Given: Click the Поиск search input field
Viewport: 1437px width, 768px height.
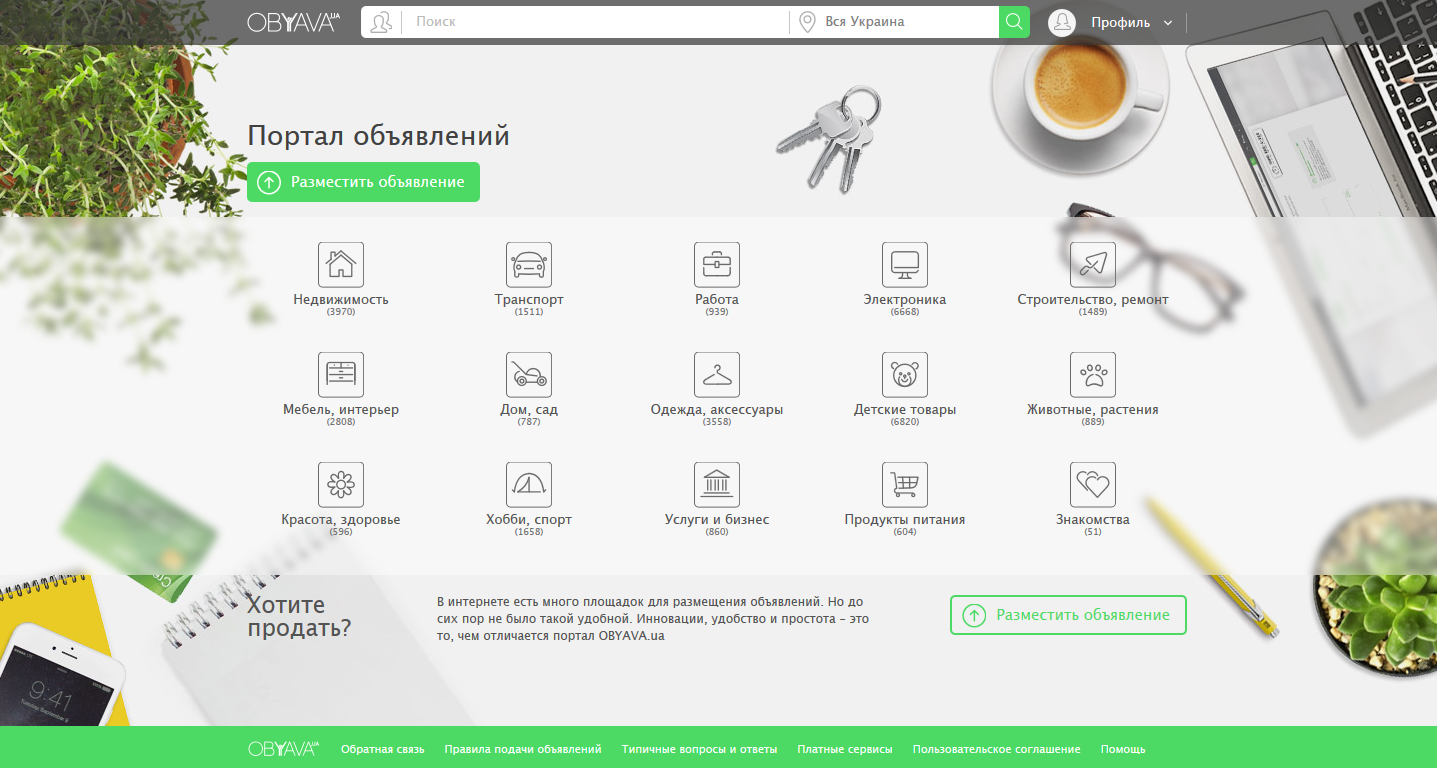Looking at the screenshot, I should pyautogui.click(x=595, y=22).
